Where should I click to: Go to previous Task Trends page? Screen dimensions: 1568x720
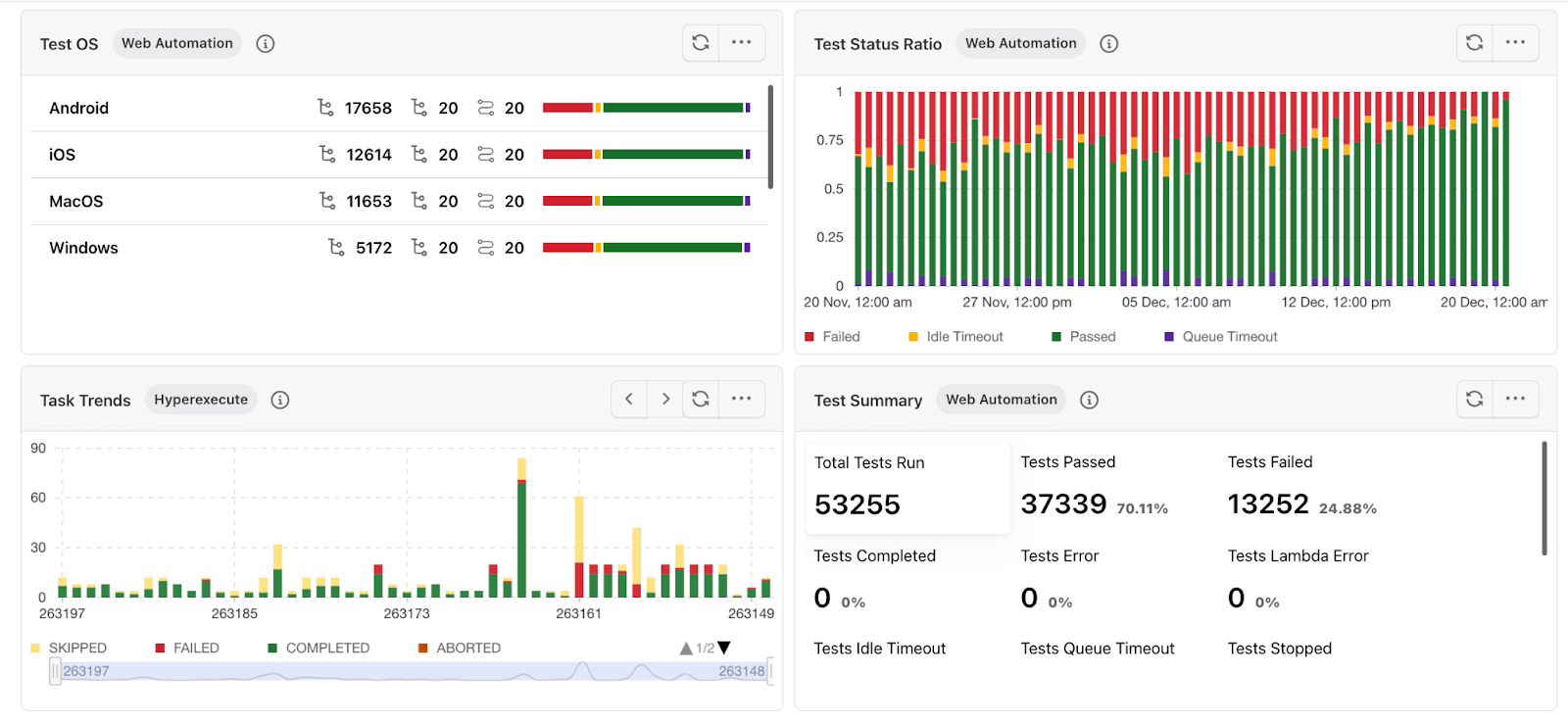(x=629, y=399)
